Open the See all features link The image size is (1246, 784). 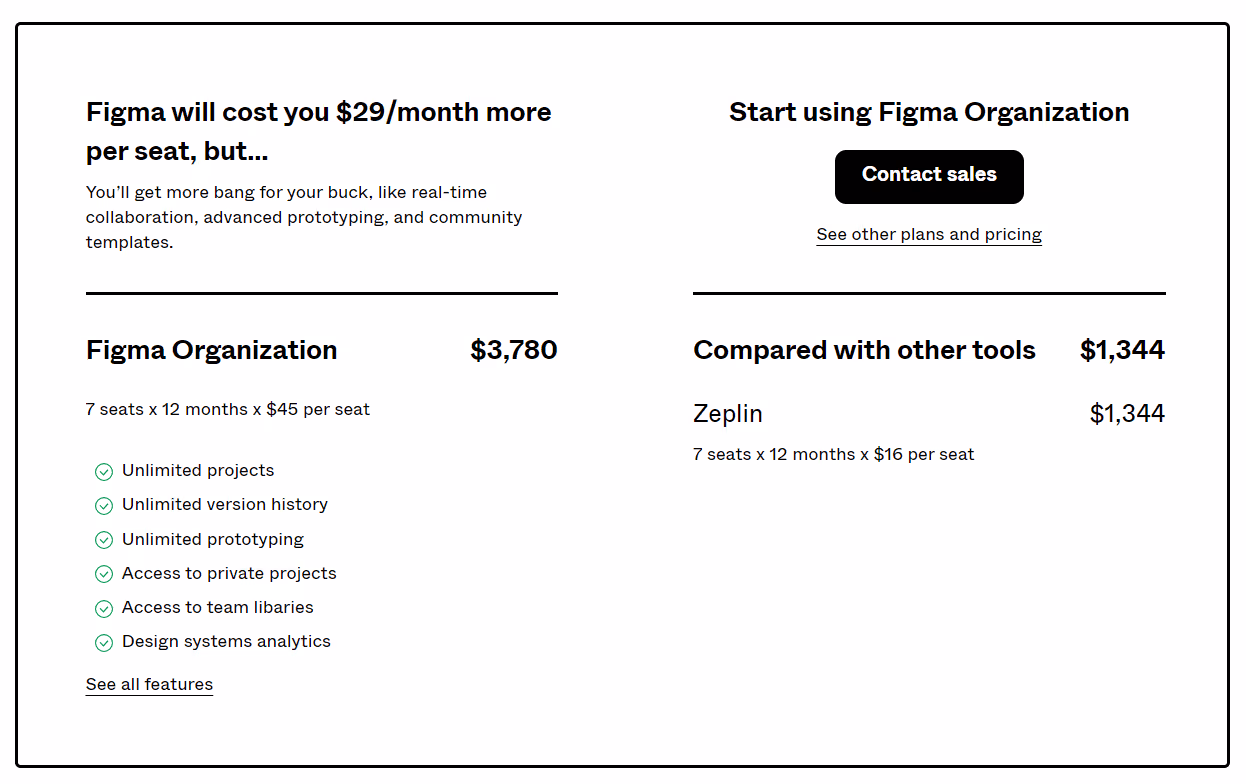point(149,684)
